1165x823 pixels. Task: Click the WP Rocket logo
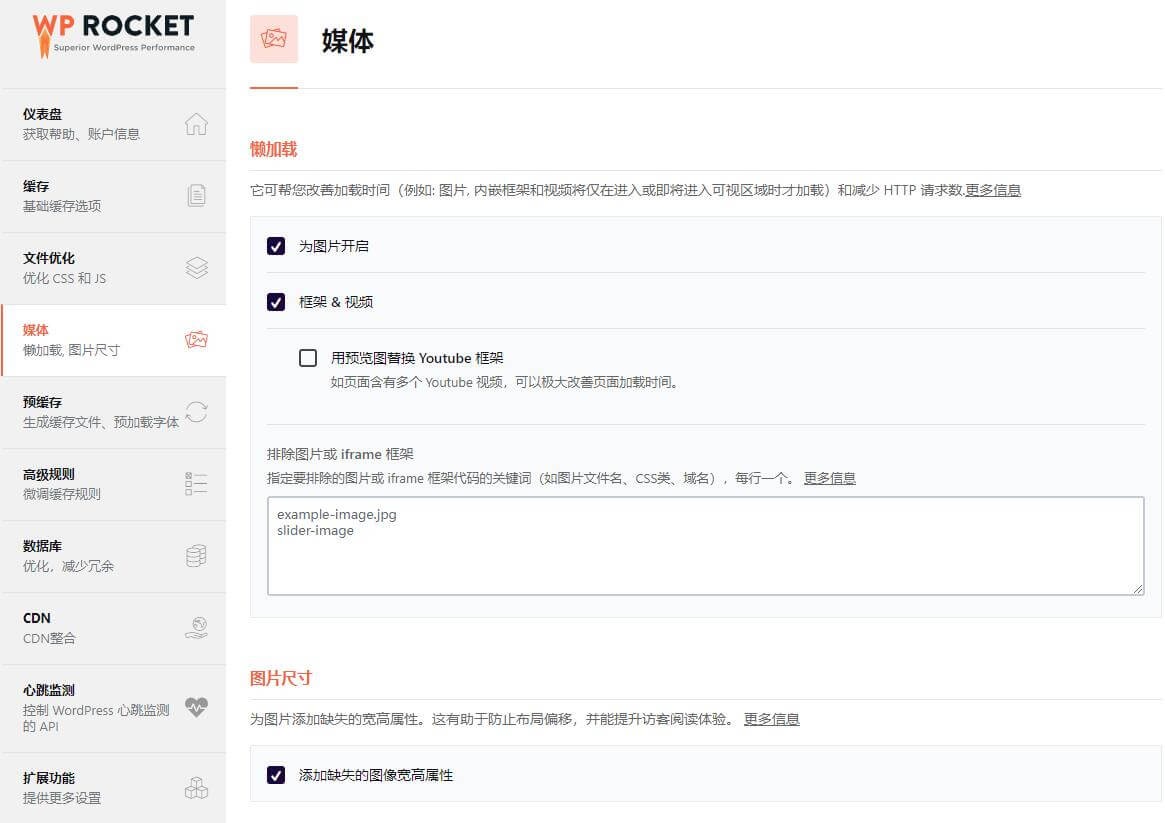[113, 32]
